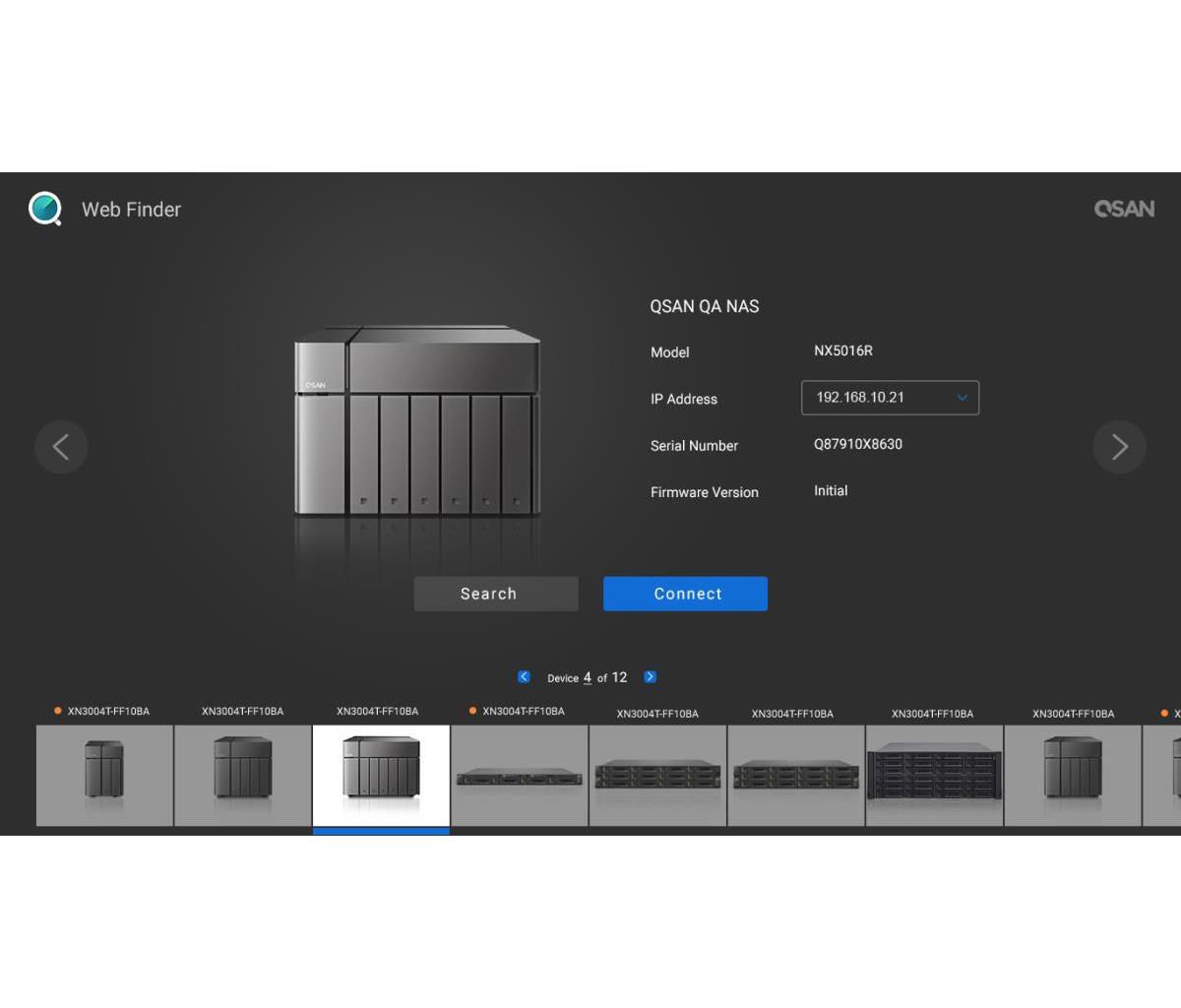
Task: Select the 1U rackmount server thumbnail
Action: point(520,776)
